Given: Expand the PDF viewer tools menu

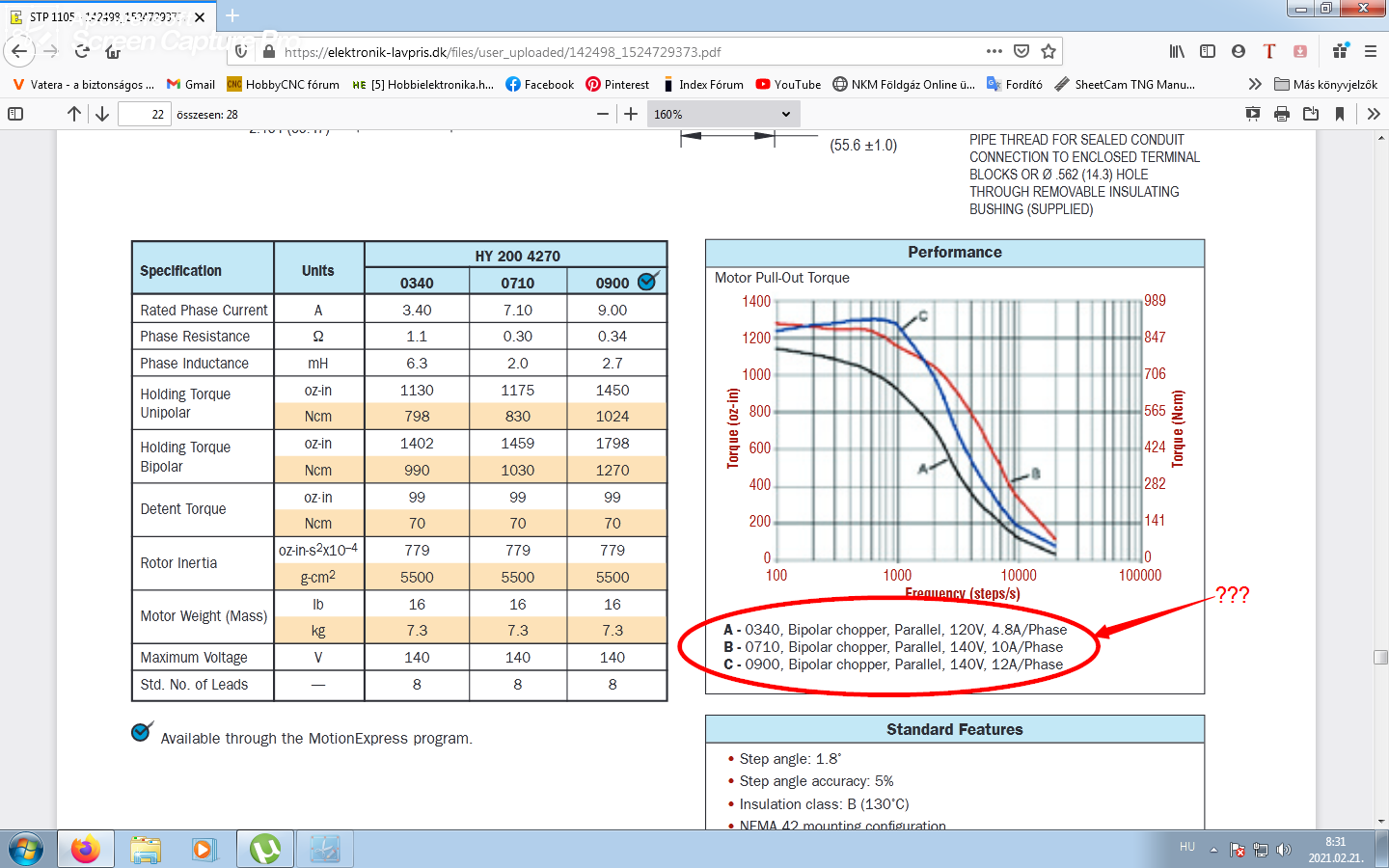Looking at the screenshot, I should point(1374,114).
